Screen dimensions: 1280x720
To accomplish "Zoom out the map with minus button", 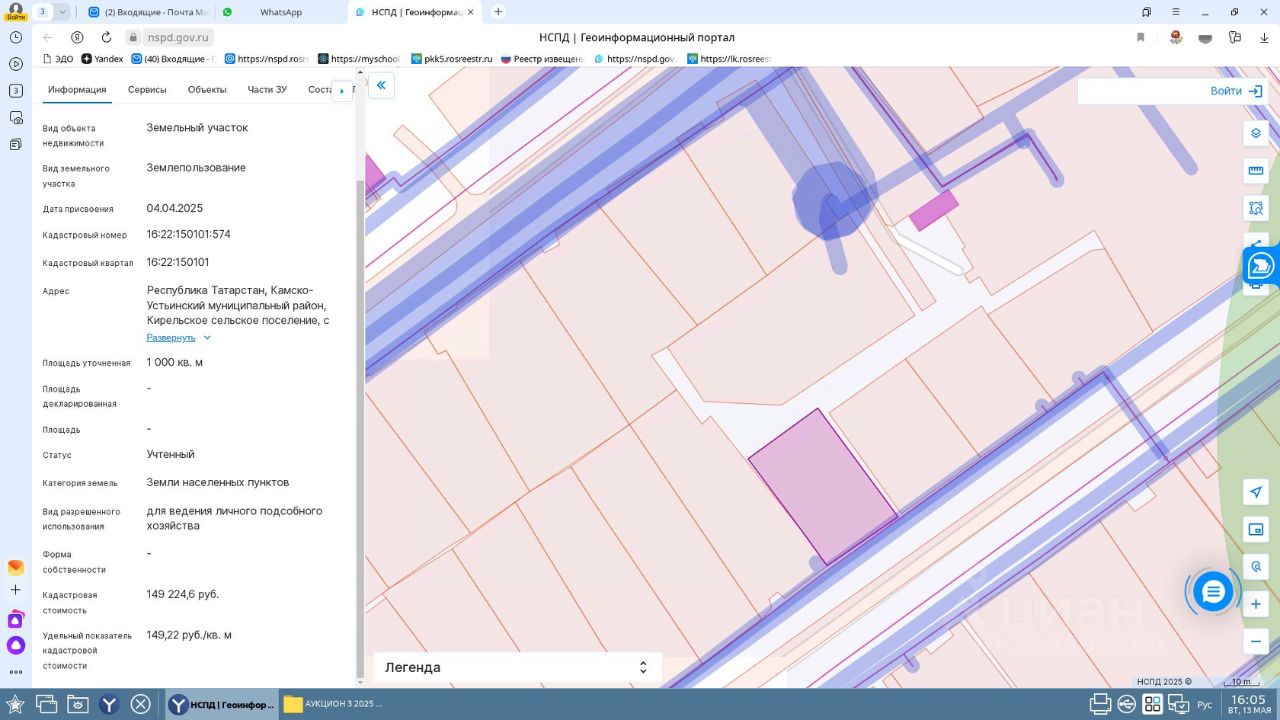I will tap(1256, 641).
